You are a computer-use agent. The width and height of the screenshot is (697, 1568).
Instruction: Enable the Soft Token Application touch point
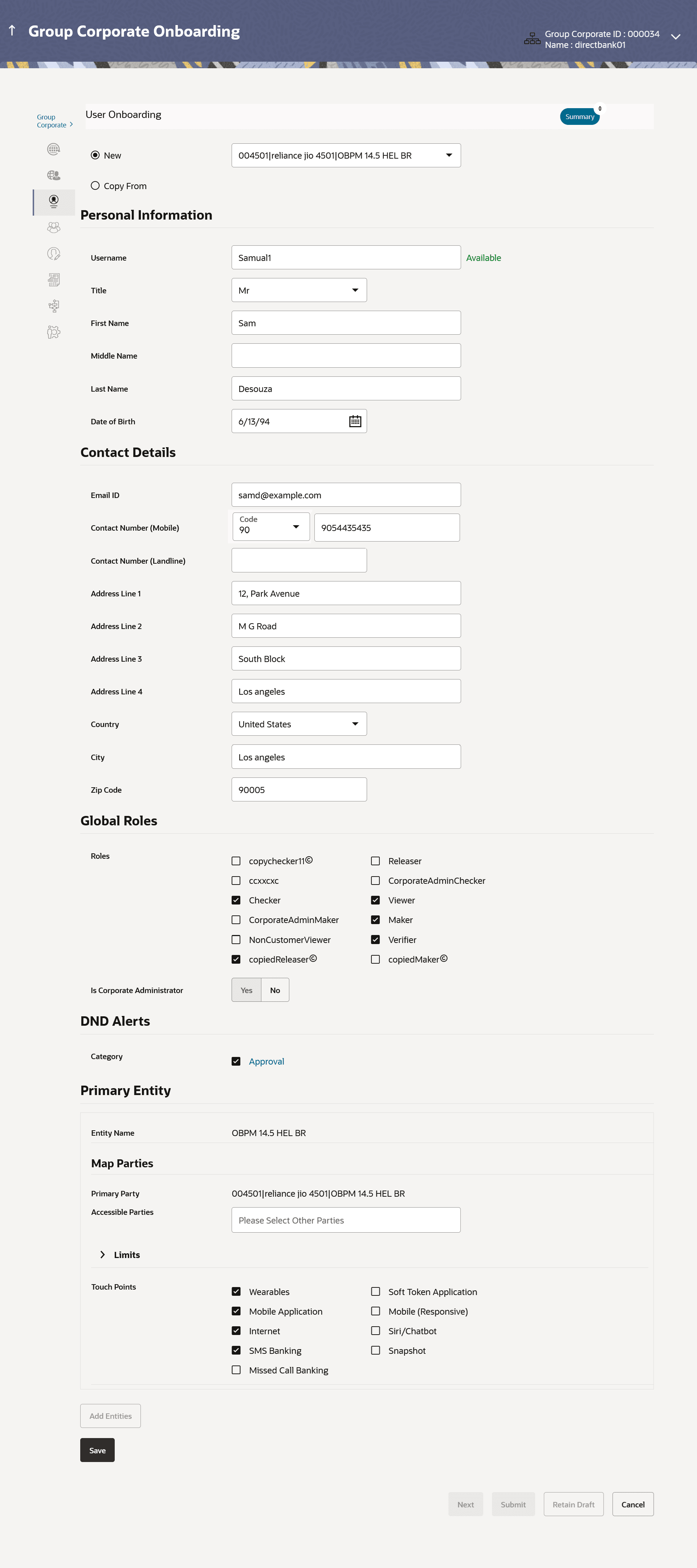376,1292
